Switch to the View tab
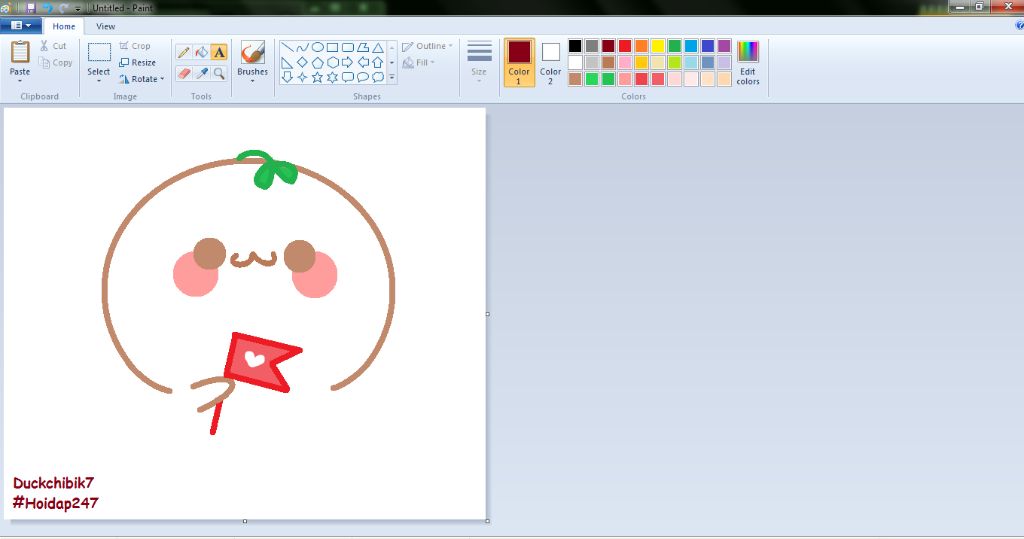Image resolution: width=1024 pixels, height=539 pixels. pos(105,26)
